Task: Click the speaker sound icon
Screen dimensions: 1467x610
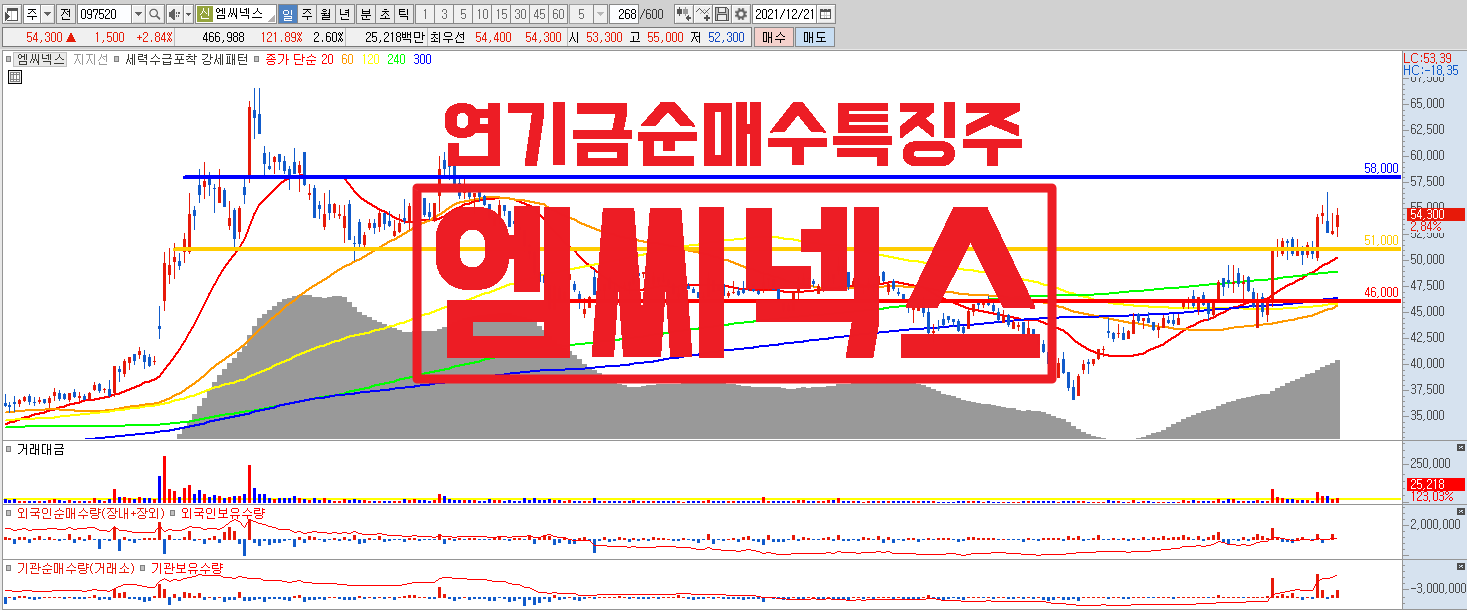Action: (x=174, y=14)
